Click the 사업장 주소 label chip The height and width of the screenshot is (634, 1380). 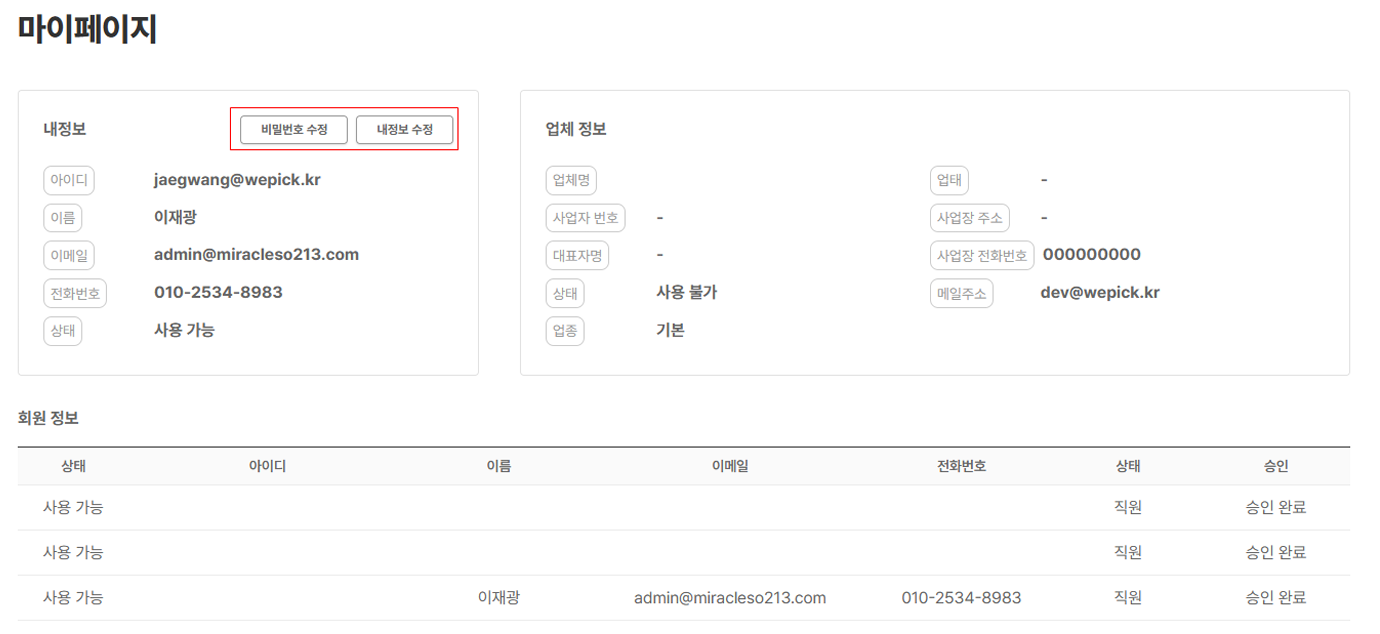point(969,217)
